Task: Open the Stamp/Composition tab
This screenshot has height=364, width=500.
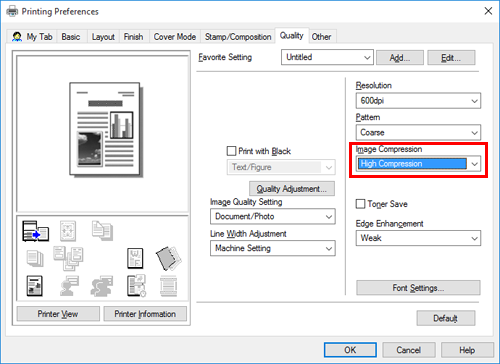Action: pyautogui.click(x=238, y=37)
